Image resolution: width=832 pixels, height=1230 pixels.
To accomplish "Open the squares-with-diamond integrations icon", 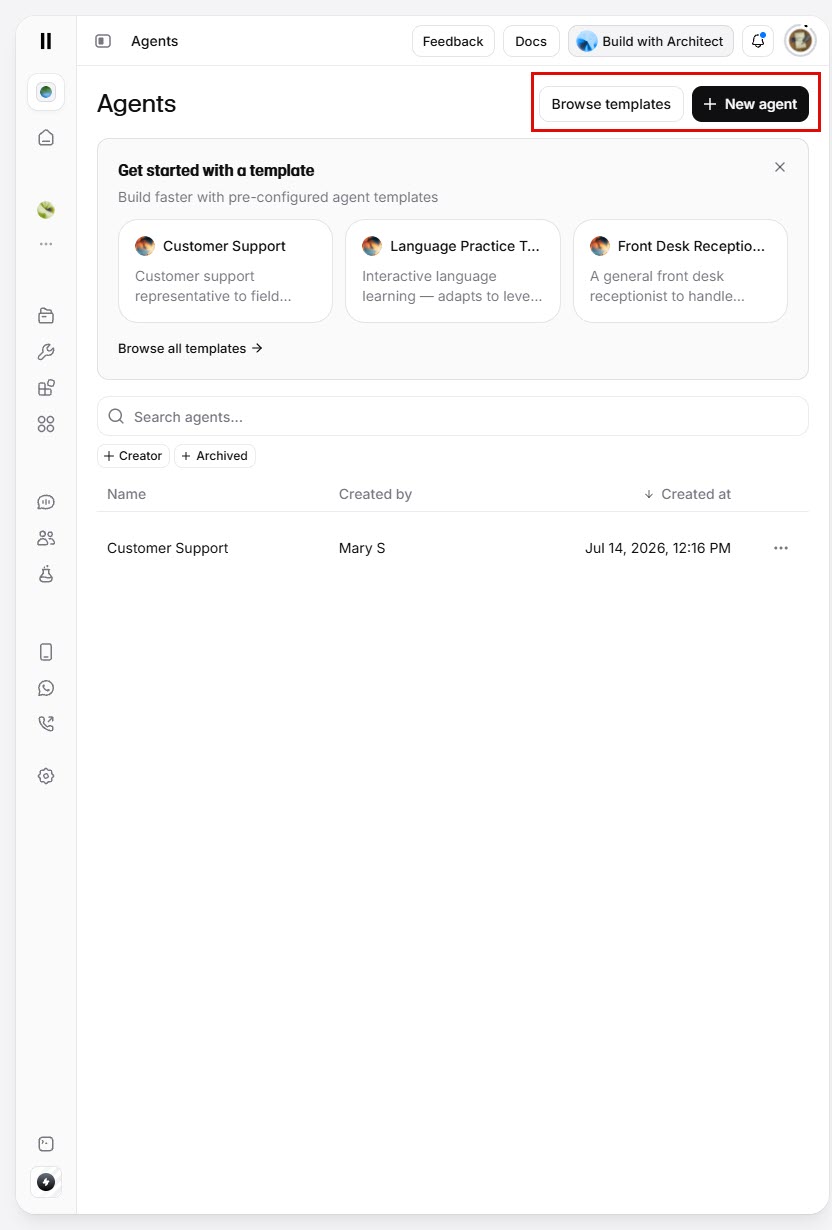I will click(x=46, y=388).
